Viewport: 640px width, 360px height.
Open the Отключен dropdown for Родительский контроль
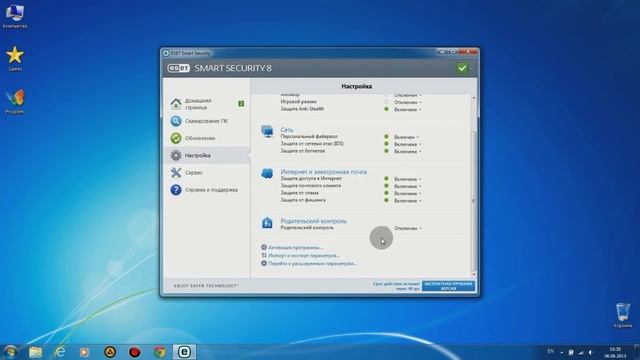point(408,228)
